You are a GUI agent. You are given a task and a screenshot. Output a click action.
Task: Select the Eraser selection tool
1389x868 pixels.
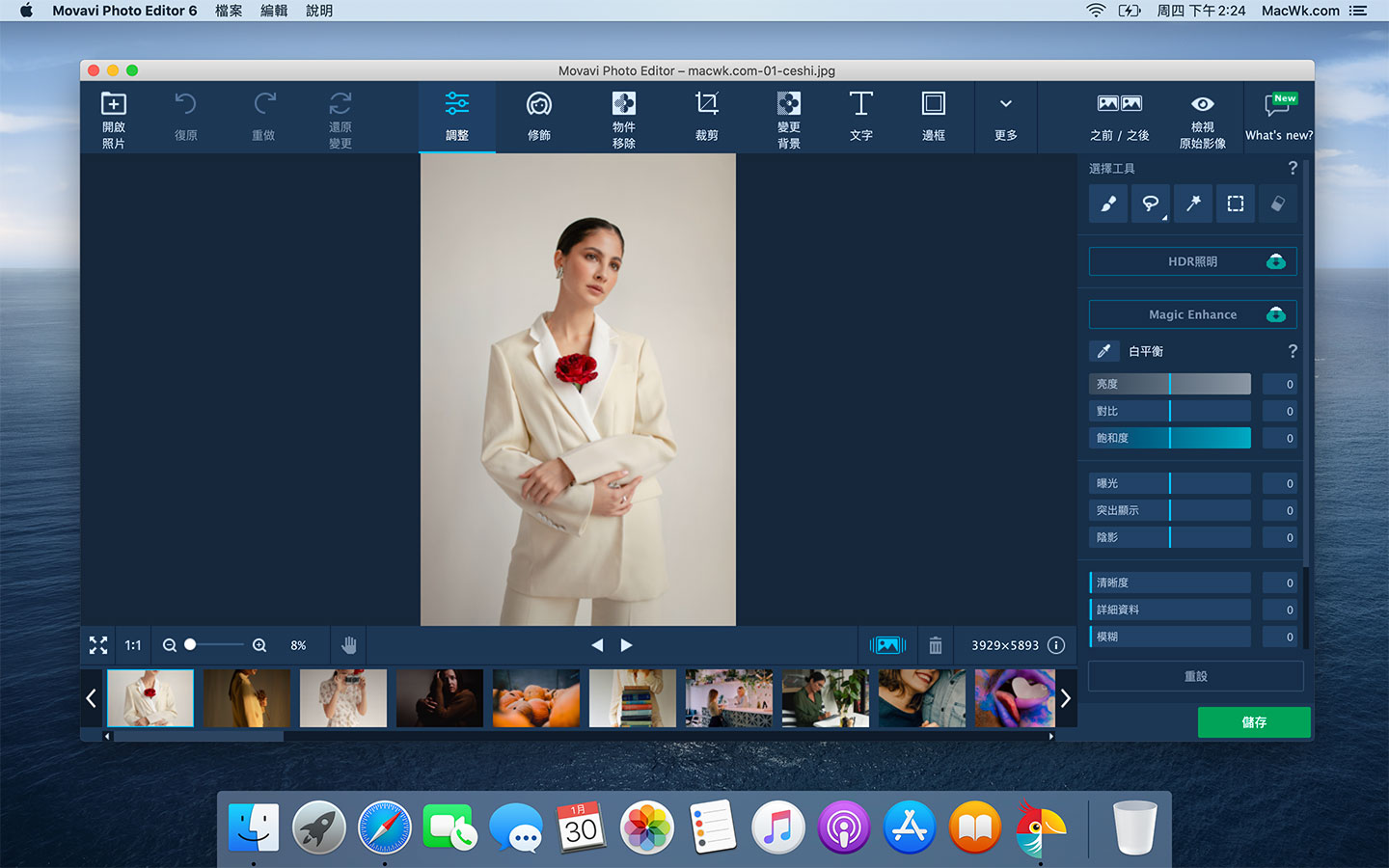[x=1278, y=203]
